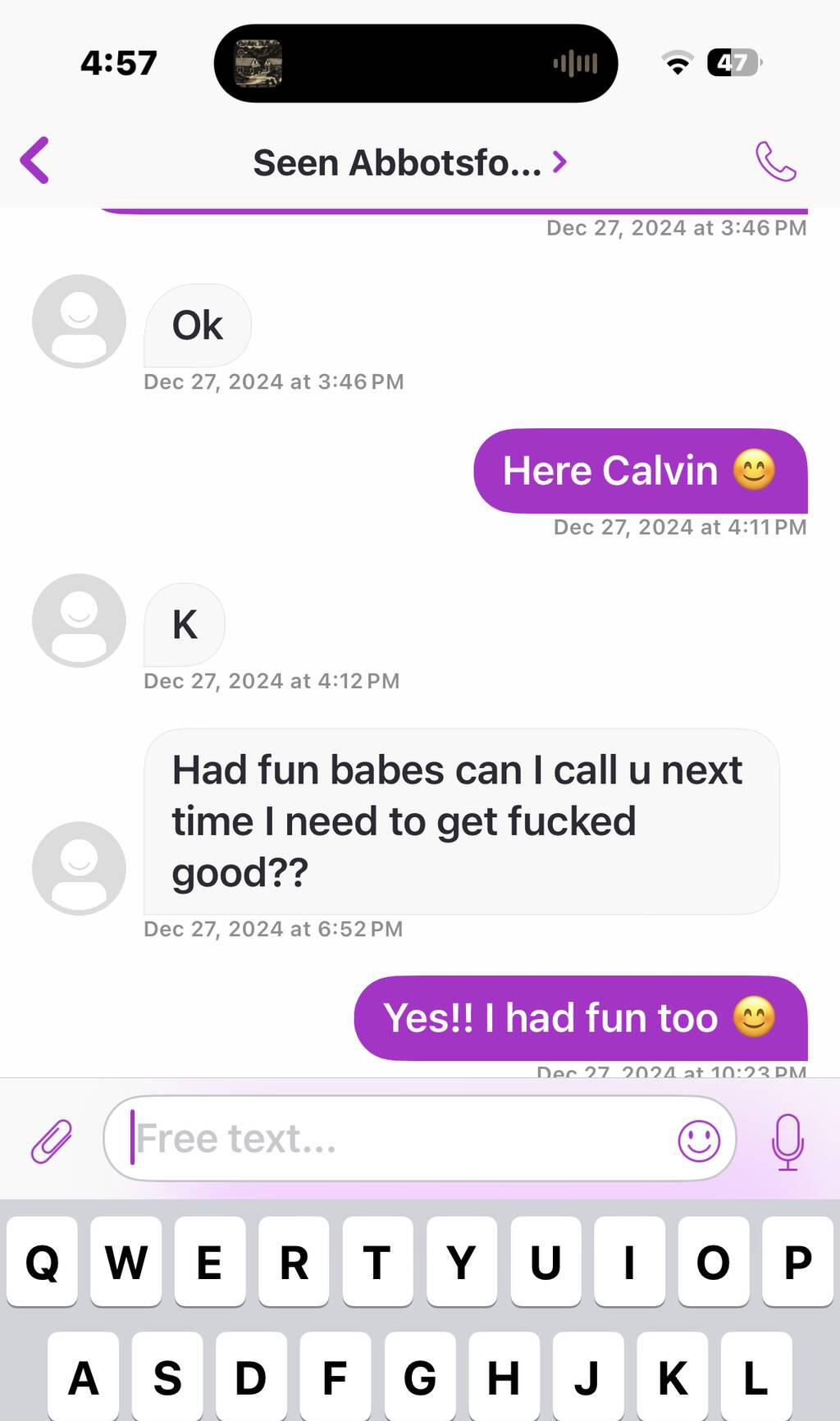Open the attachment paperclip icon
The image size is (840, 1421).
(52, 1140)
